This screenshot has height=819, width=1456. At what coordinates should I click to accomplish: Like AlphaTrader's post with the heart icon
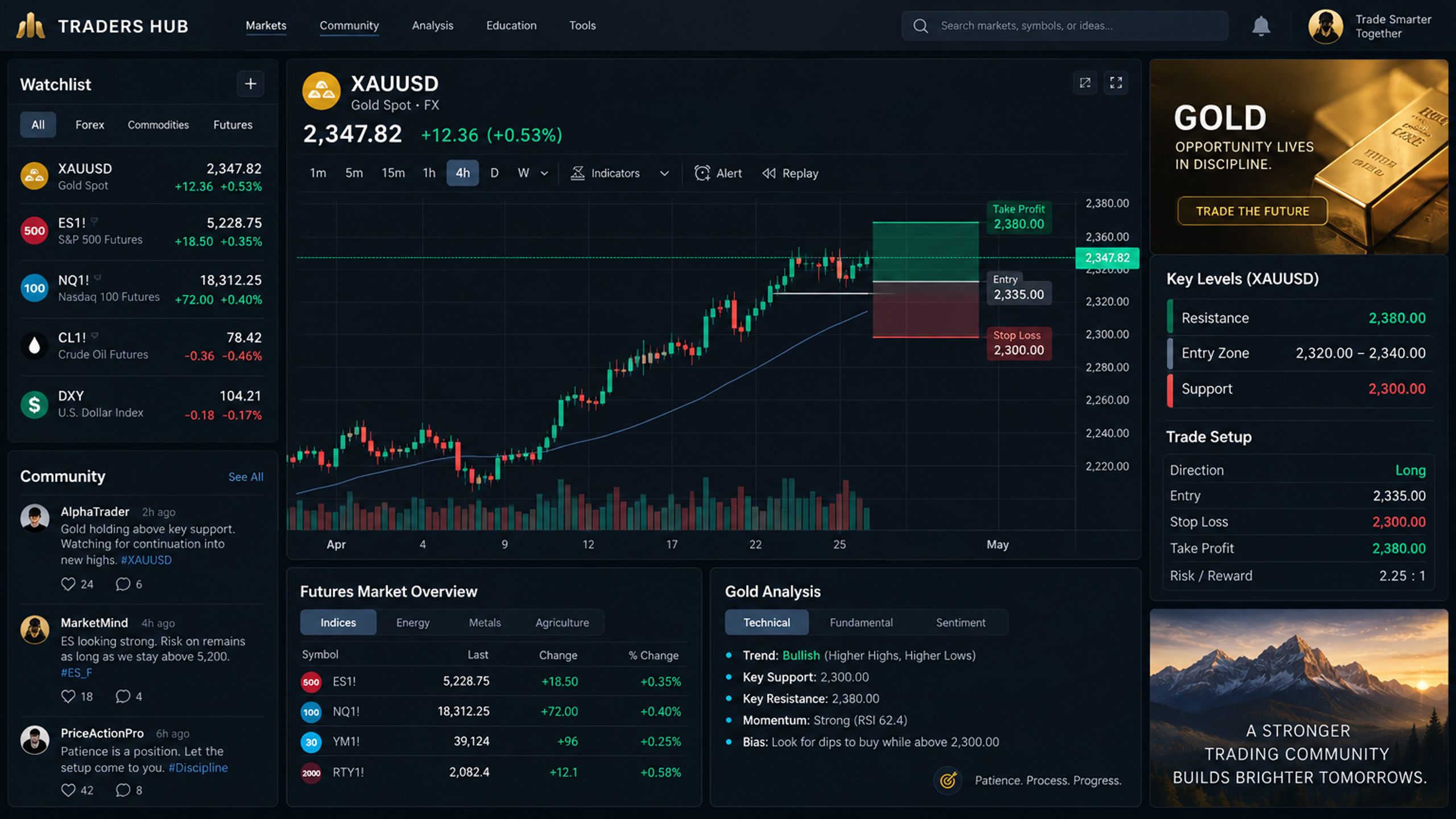(68, 584)
